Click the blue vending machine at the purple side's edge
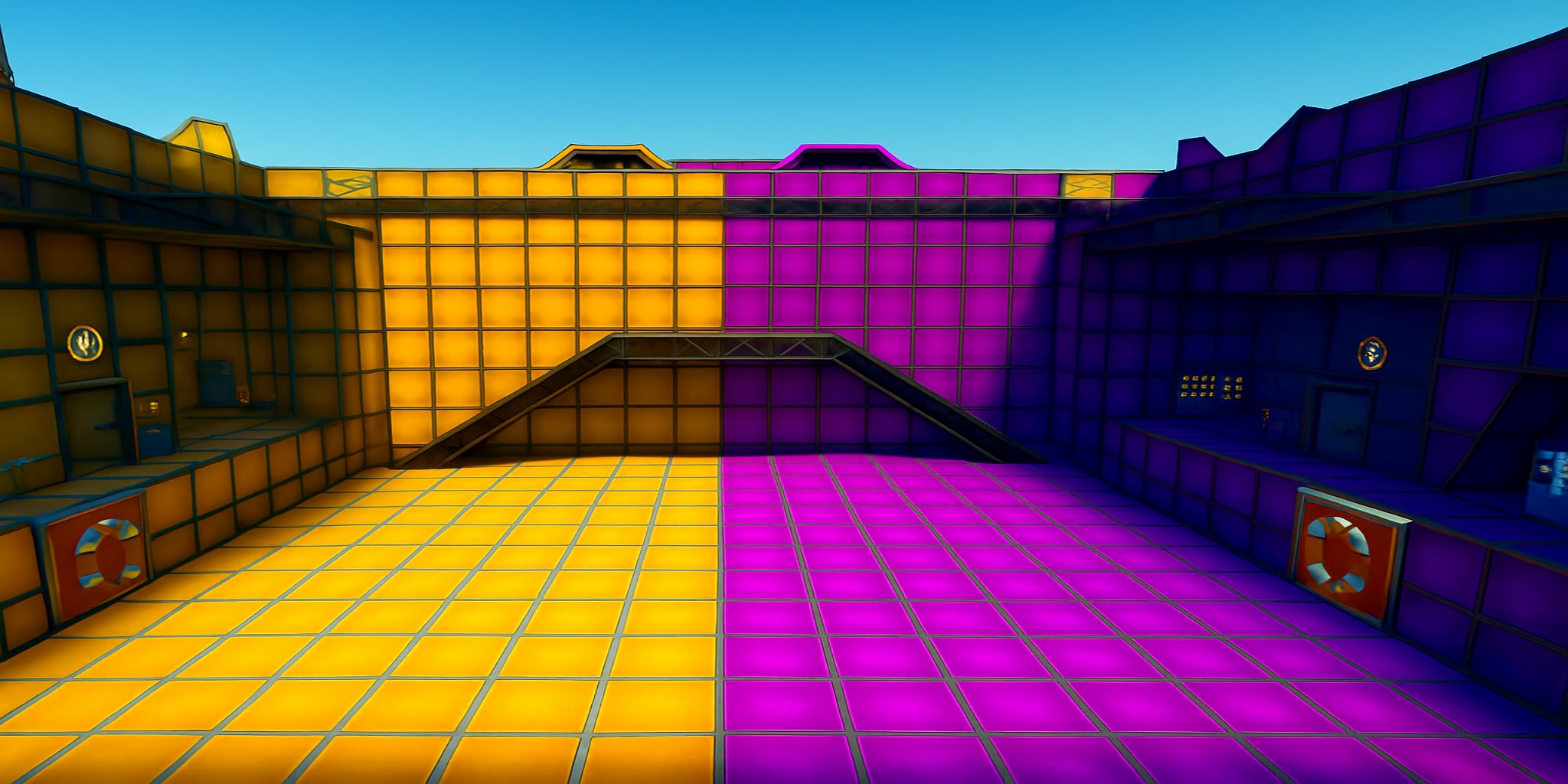Image resolution: width=1568 pixels, height=784 pixels. 1547,481
